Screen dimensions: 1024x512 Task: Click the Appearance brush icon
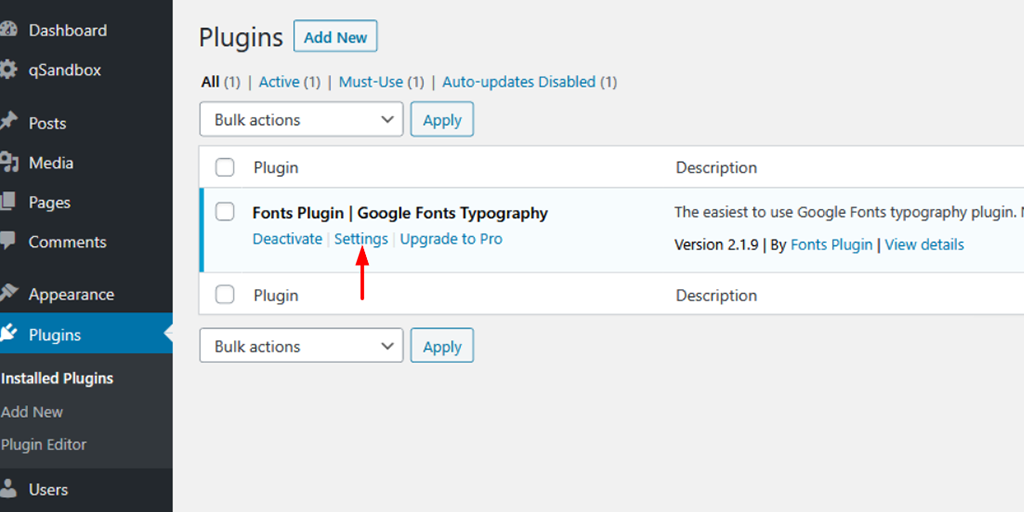click(x=8, y=295)
